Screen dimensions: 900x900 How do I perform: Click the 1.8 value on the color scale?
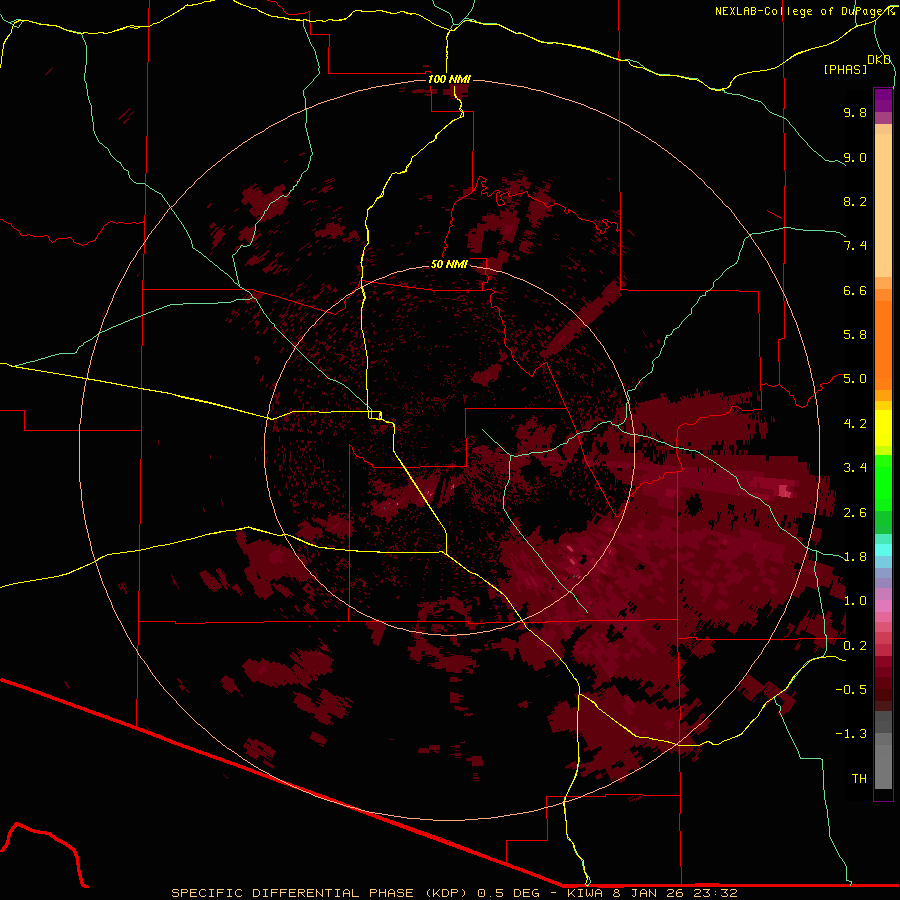(x=855, y=557)
